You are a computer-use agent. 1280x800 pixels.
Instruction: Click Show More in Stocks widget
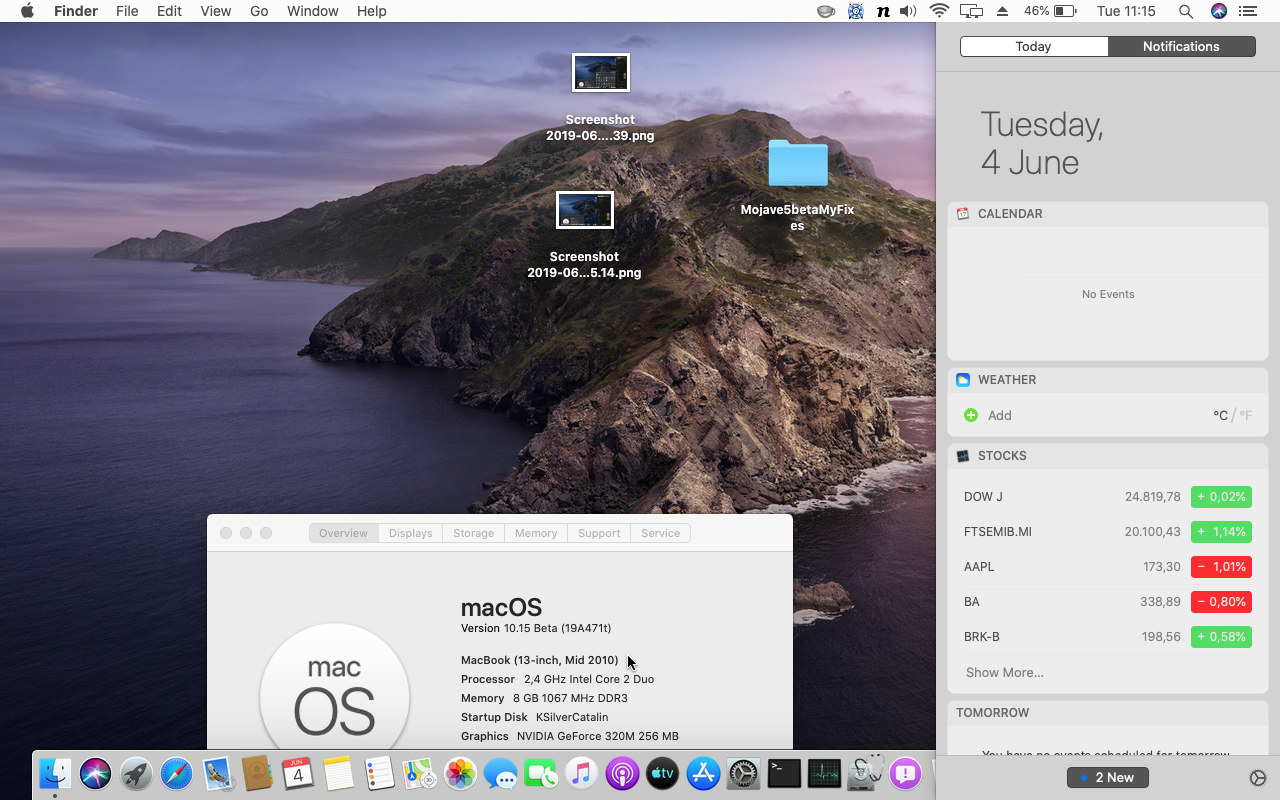tap(1004, 672)
